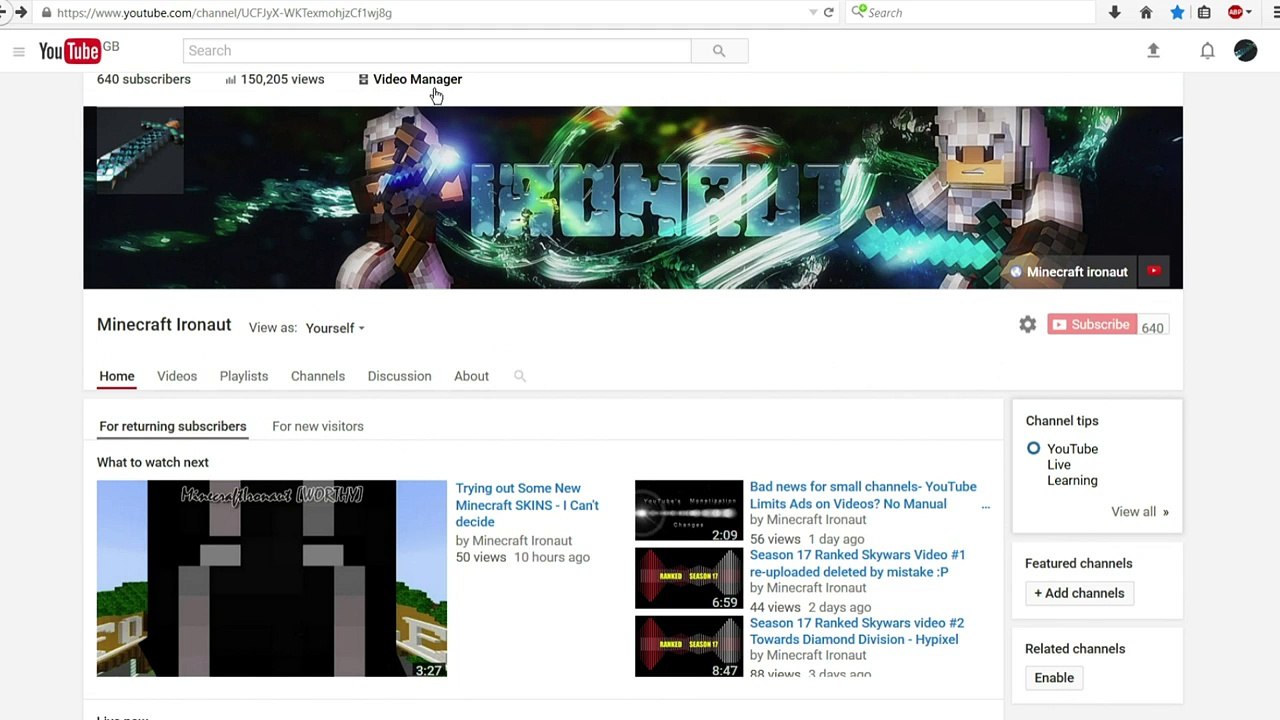Open the account avatar menu

(1245, 50)
